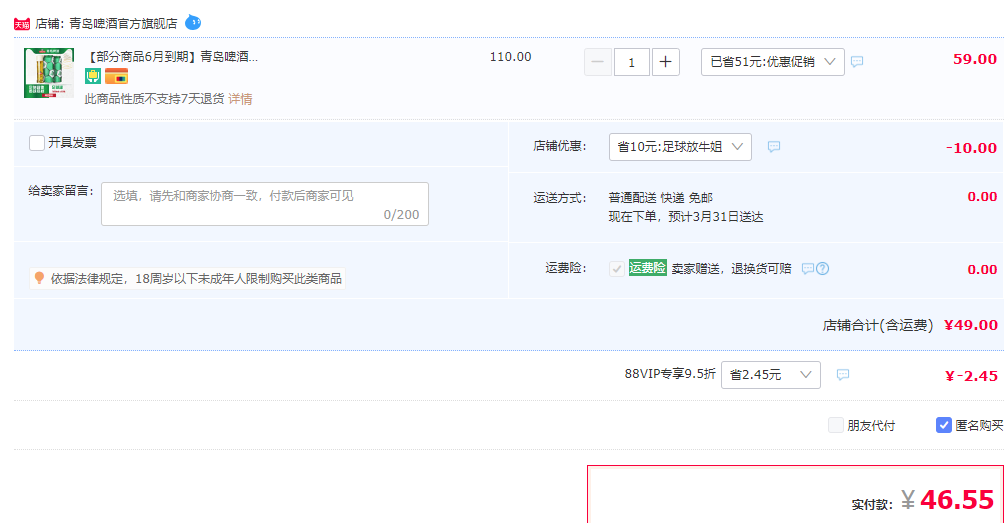Enable the 朋友代付 checkbox

click(835, 425)
